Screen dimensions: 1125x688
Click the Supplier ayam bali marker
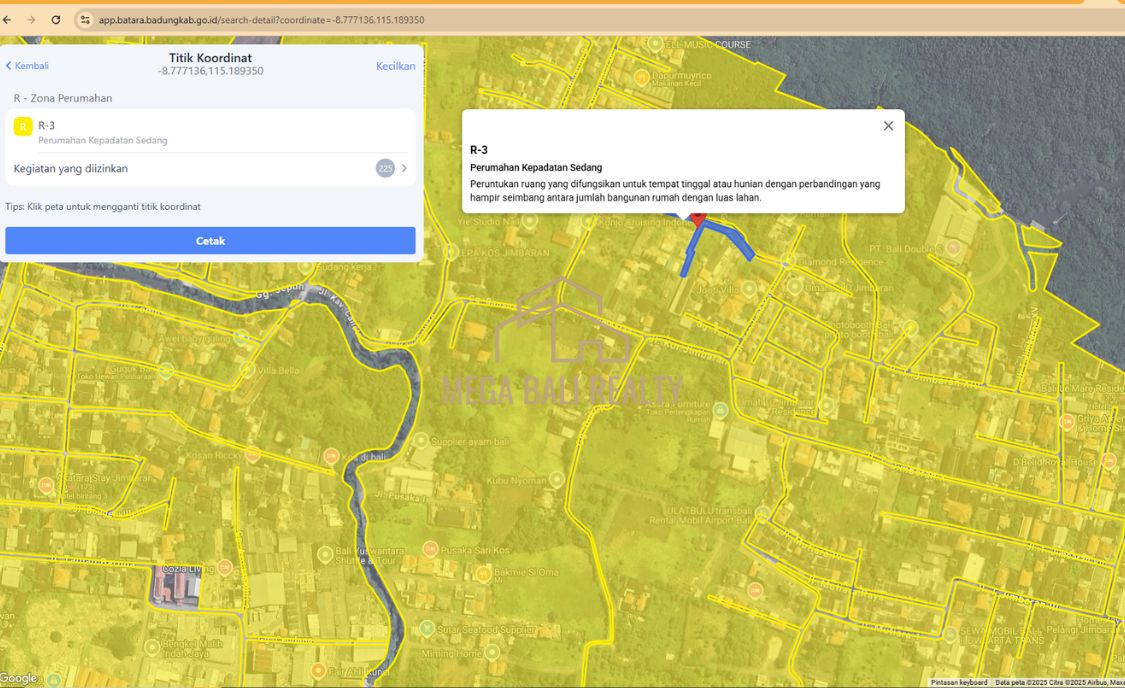click(x=421, y=441)
